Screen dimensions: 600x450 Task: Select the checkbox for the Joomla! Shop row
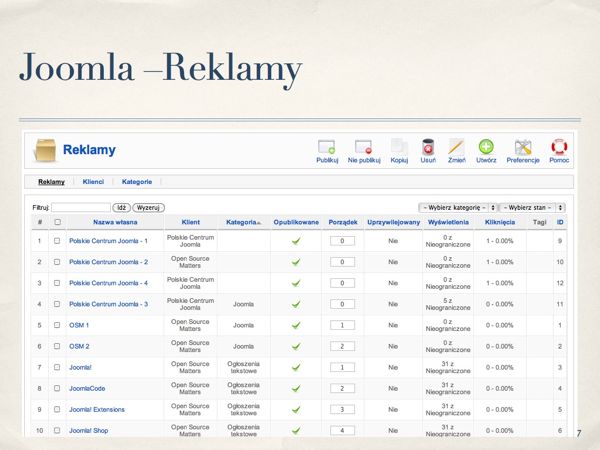(57, 430)
